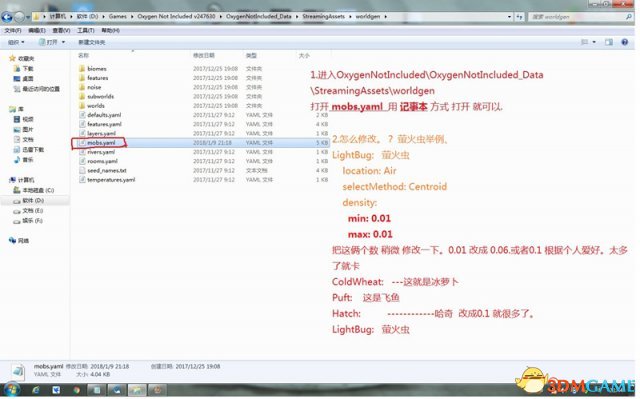Click the refresh button beside address bar

pos(519,17)
